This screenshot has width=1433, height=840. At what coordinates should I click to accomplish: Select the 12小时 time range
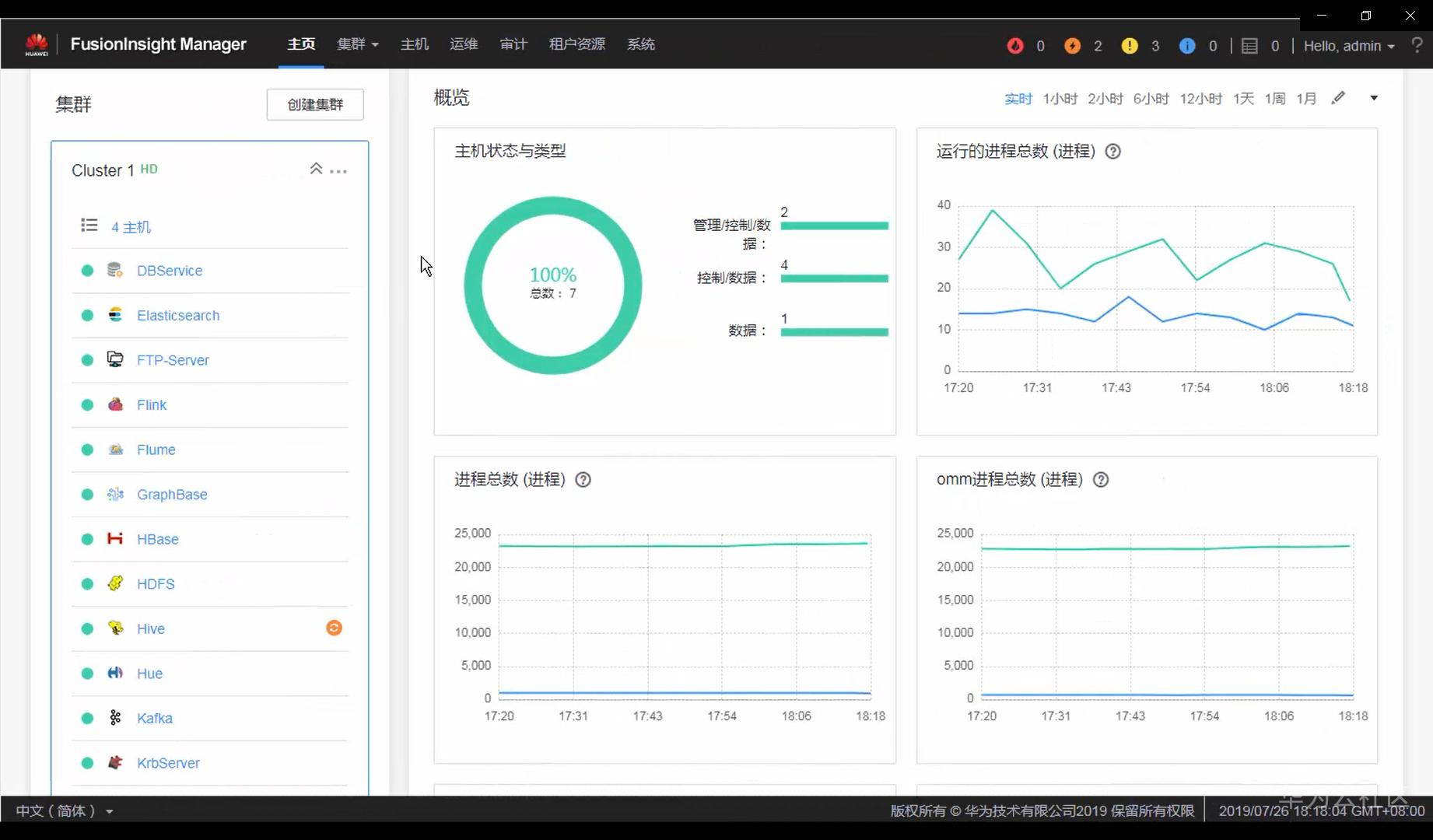[1200, 99]
